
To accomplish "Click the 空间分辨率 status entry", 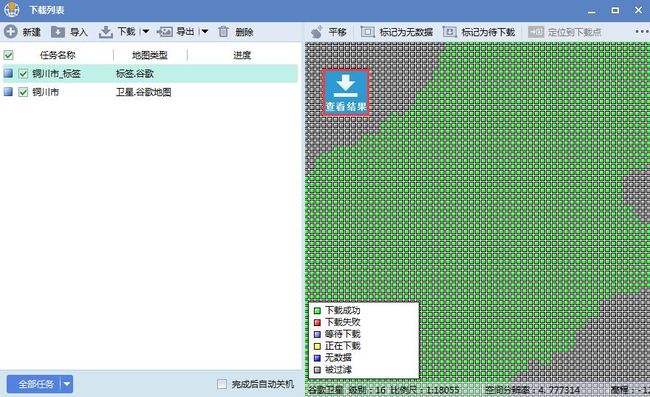I will pos(532,390).
